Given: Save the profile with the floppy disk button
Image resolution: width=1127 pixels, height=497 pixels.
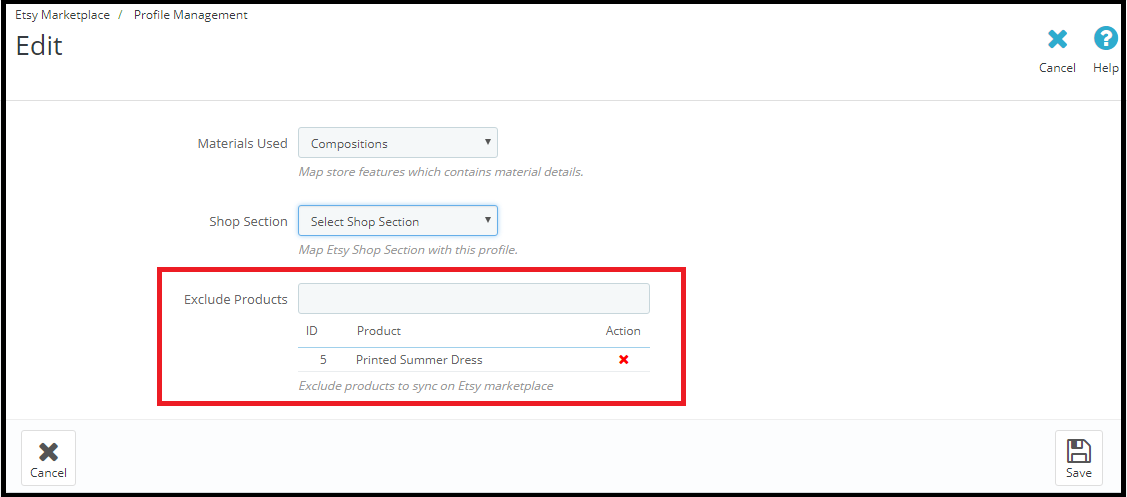Looking at the screenshot, I should (x=1078, y=458).
